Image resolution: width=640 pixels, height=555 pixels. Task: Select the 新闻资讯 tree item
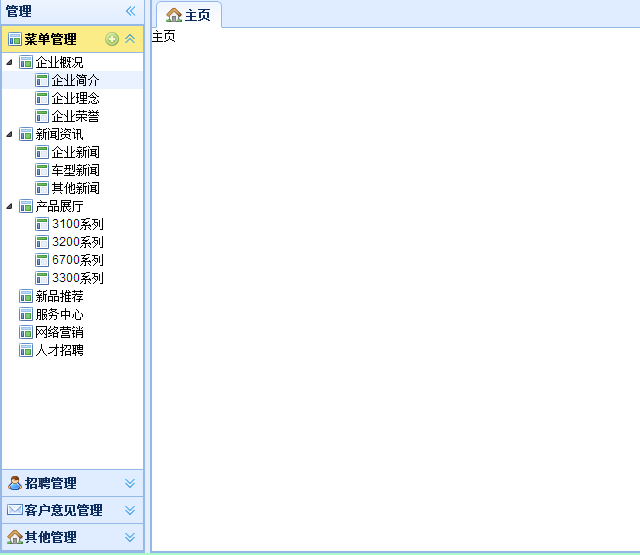(59, 134)
